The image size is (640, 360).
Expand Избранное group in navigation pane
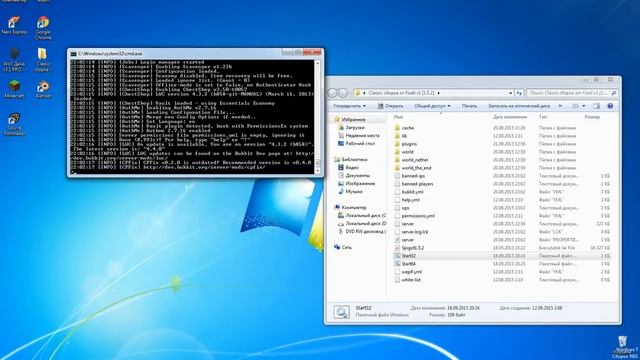[x=350, y=120]
